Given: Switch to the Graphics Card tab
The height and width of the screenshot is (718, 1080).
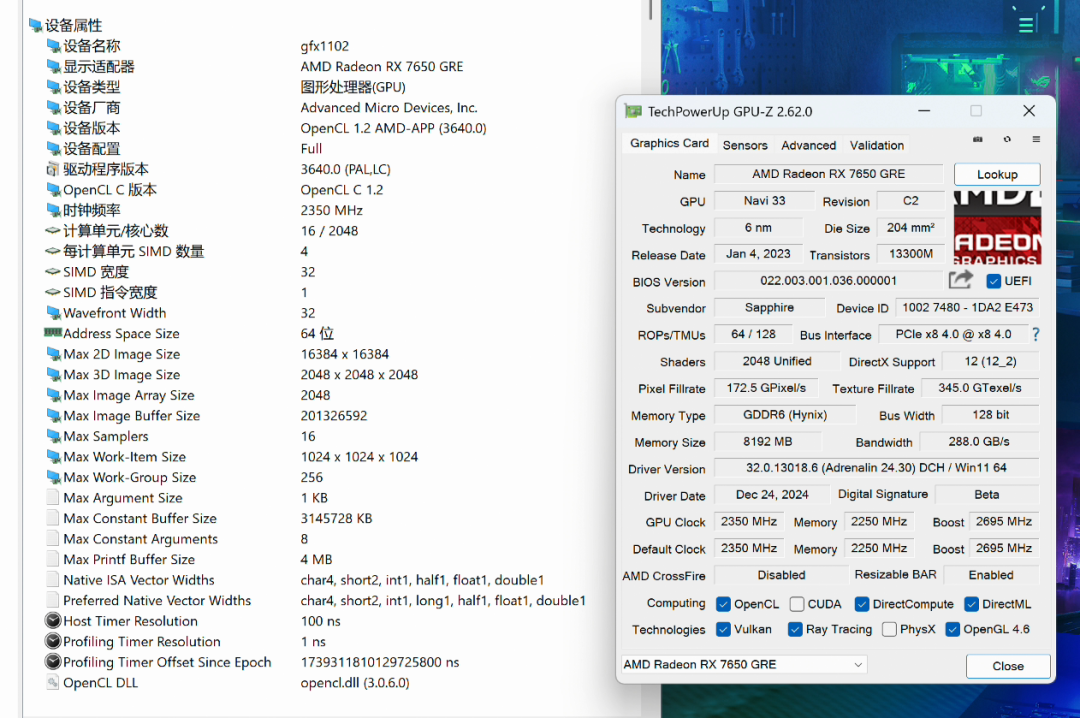Looking at the screenshot, I should tap(669, 143).
